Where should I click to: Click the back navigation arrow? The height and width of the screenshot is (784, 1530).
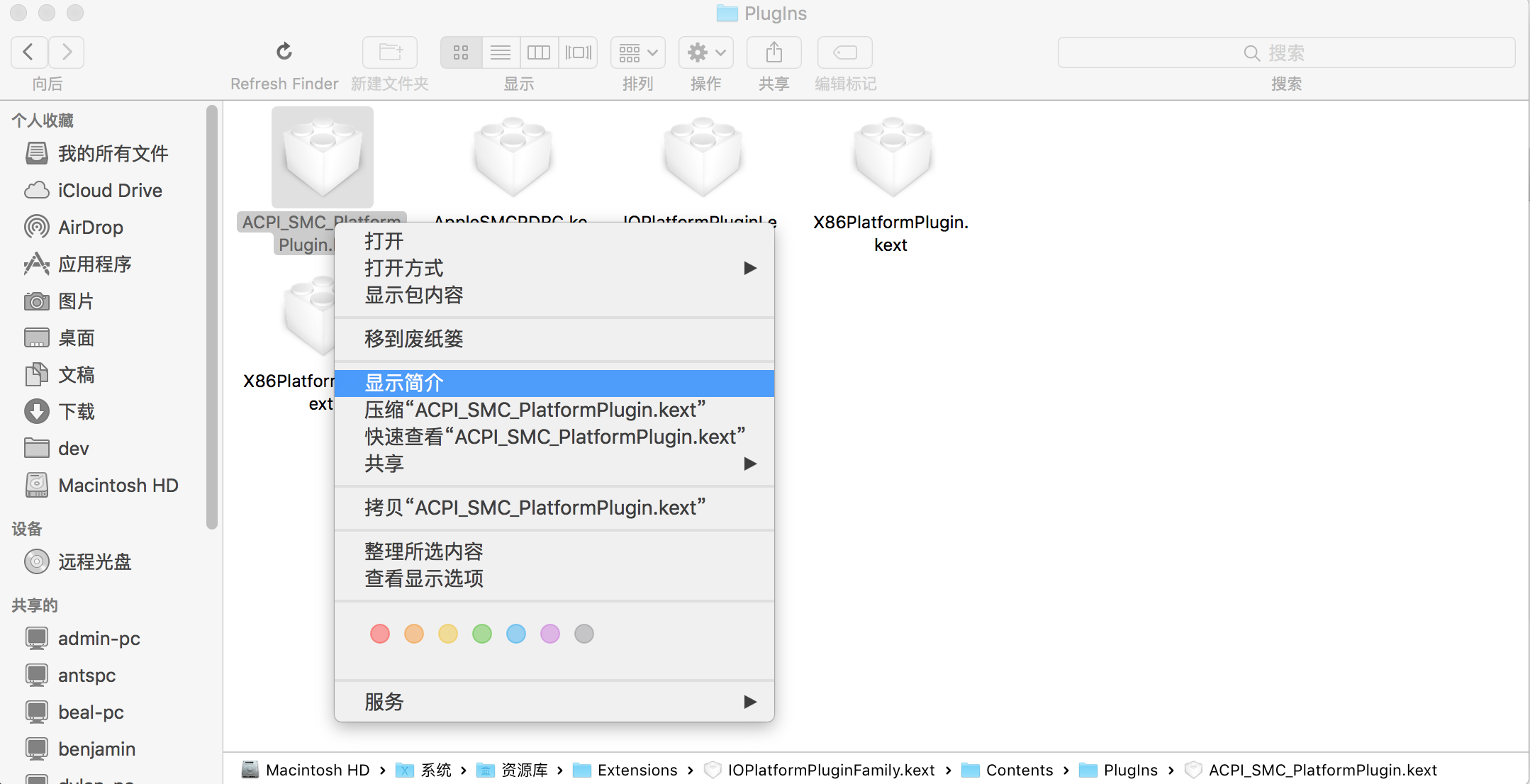click(29, 52)
